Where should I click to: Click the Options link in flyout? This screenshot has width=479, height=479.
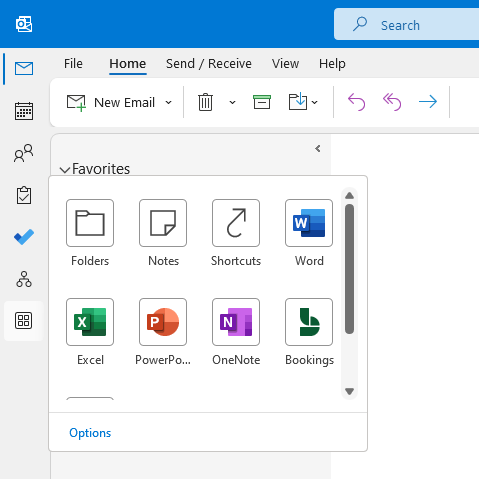tap(90, 433)
